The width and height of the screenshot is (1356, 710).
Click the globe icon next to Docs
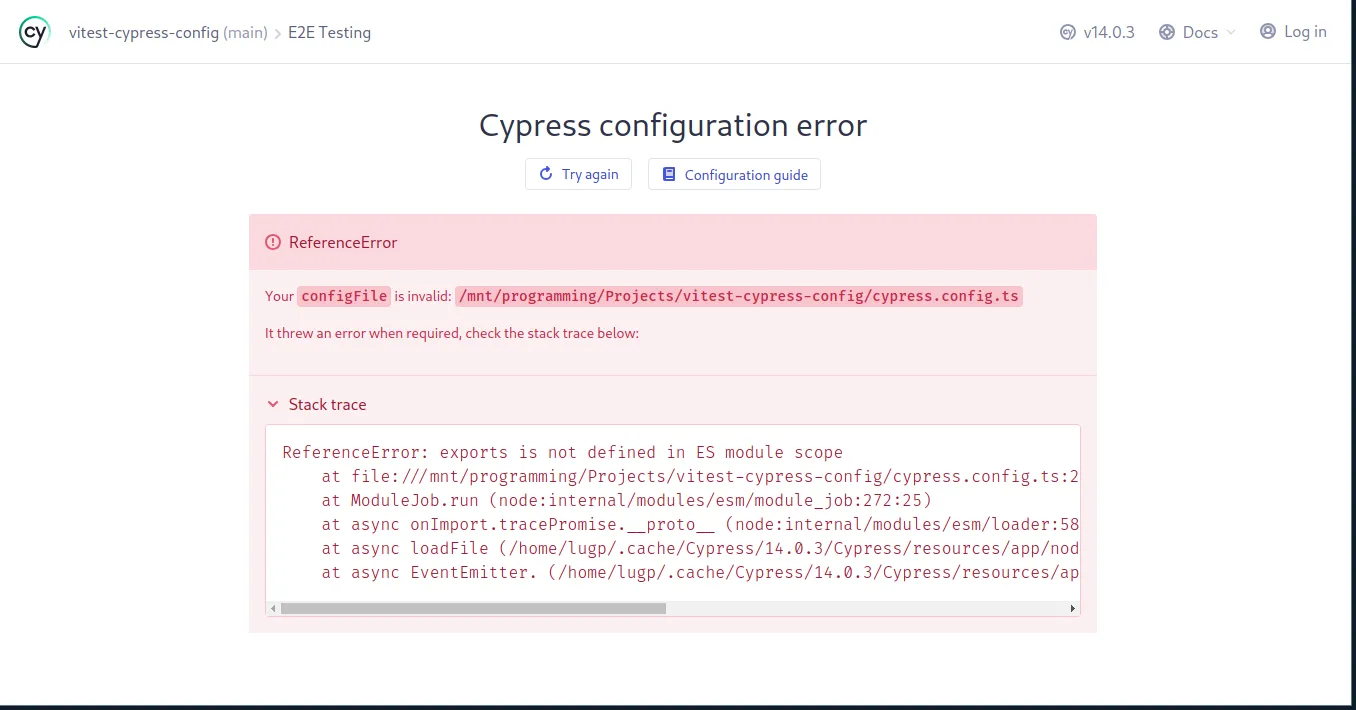click(x=1166, y=32)
